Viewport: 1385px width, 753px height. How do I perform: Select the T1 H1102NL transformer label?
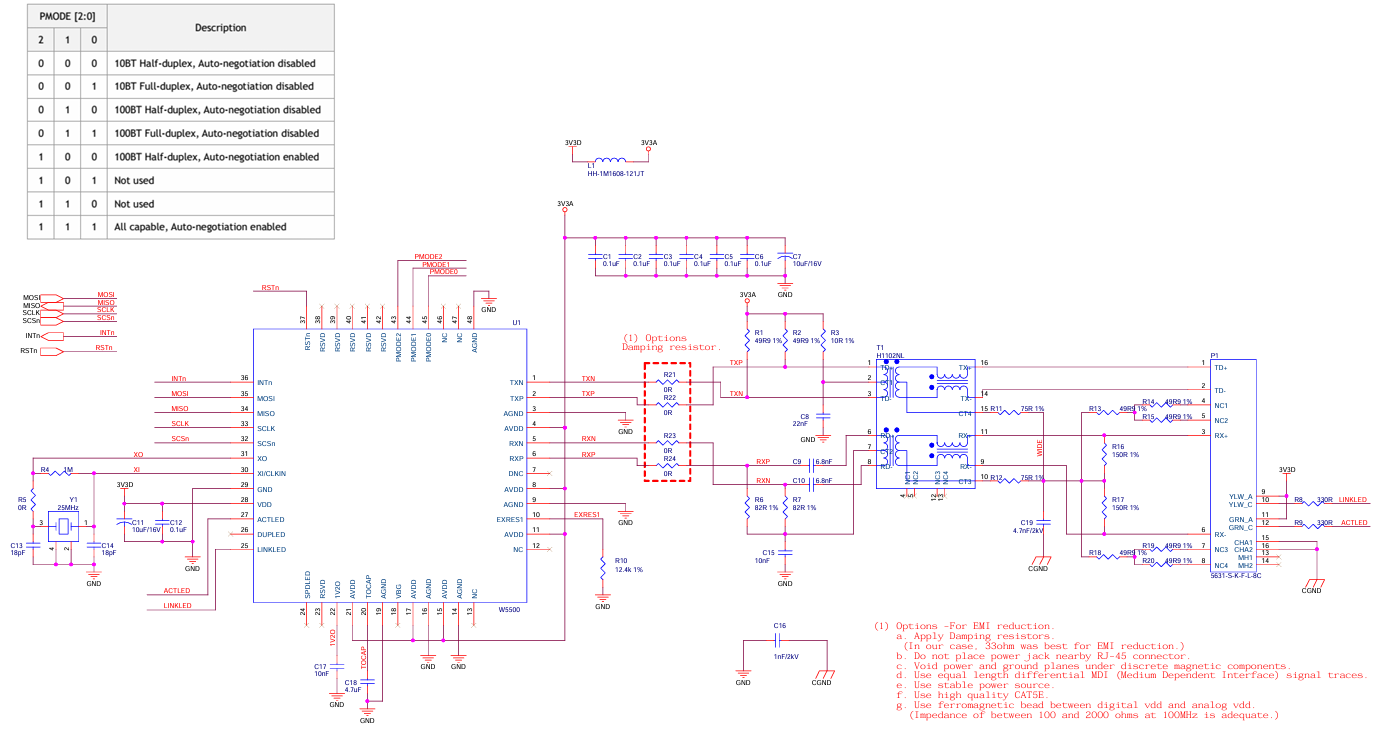click(889, 355)
